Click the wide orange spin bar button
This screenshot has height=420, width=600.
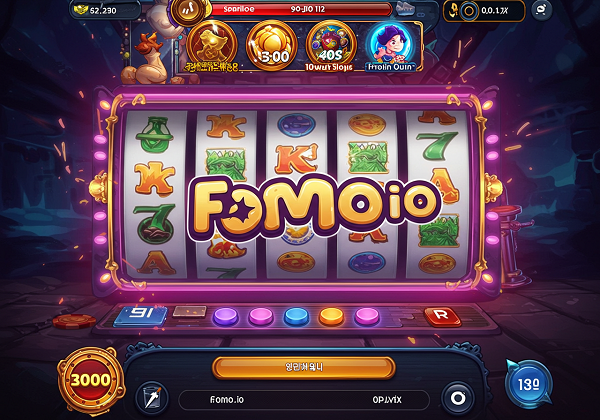(x=304, y=368)
